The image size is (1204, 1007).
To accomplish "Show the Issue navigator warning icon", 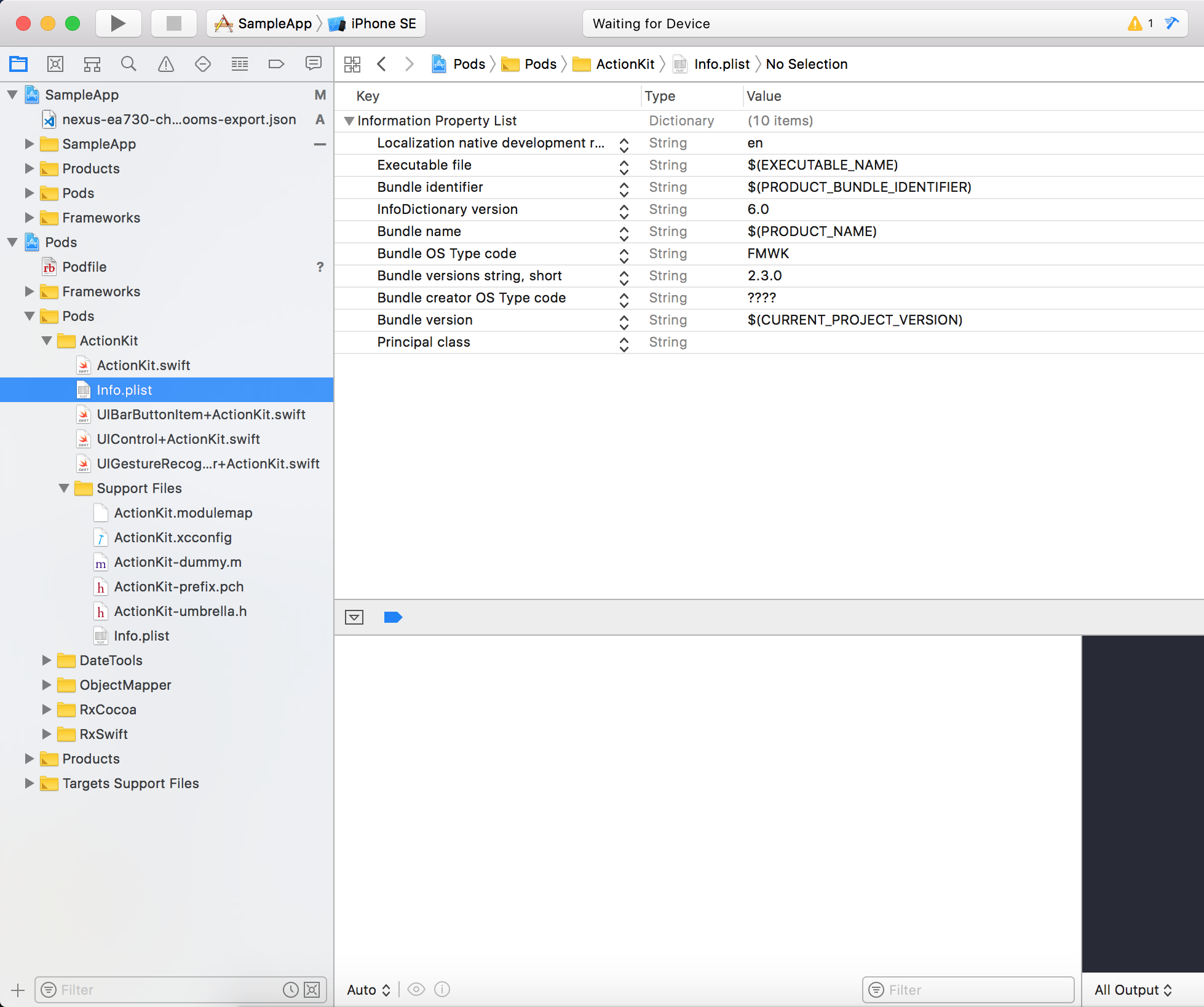I will 165,64.
